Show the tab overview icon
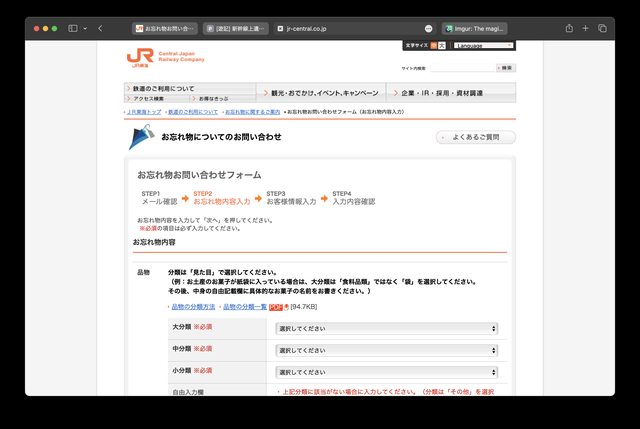Image resolution: width=640 pixels, height=429 pixels. coord(603,28)
